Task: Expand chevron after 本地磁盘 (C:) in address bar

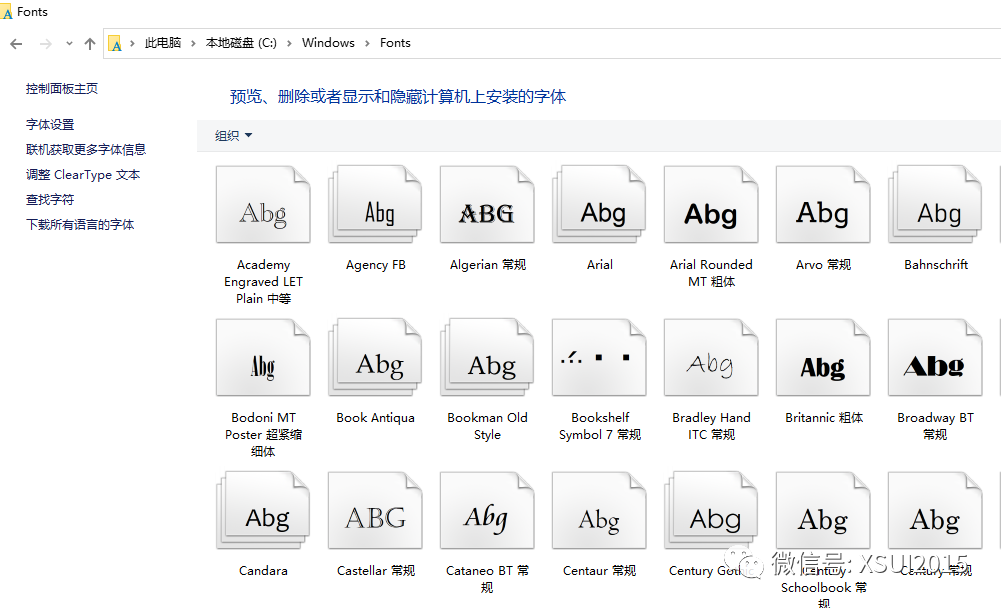Action: pyautogui.click(x=289, y=43)
